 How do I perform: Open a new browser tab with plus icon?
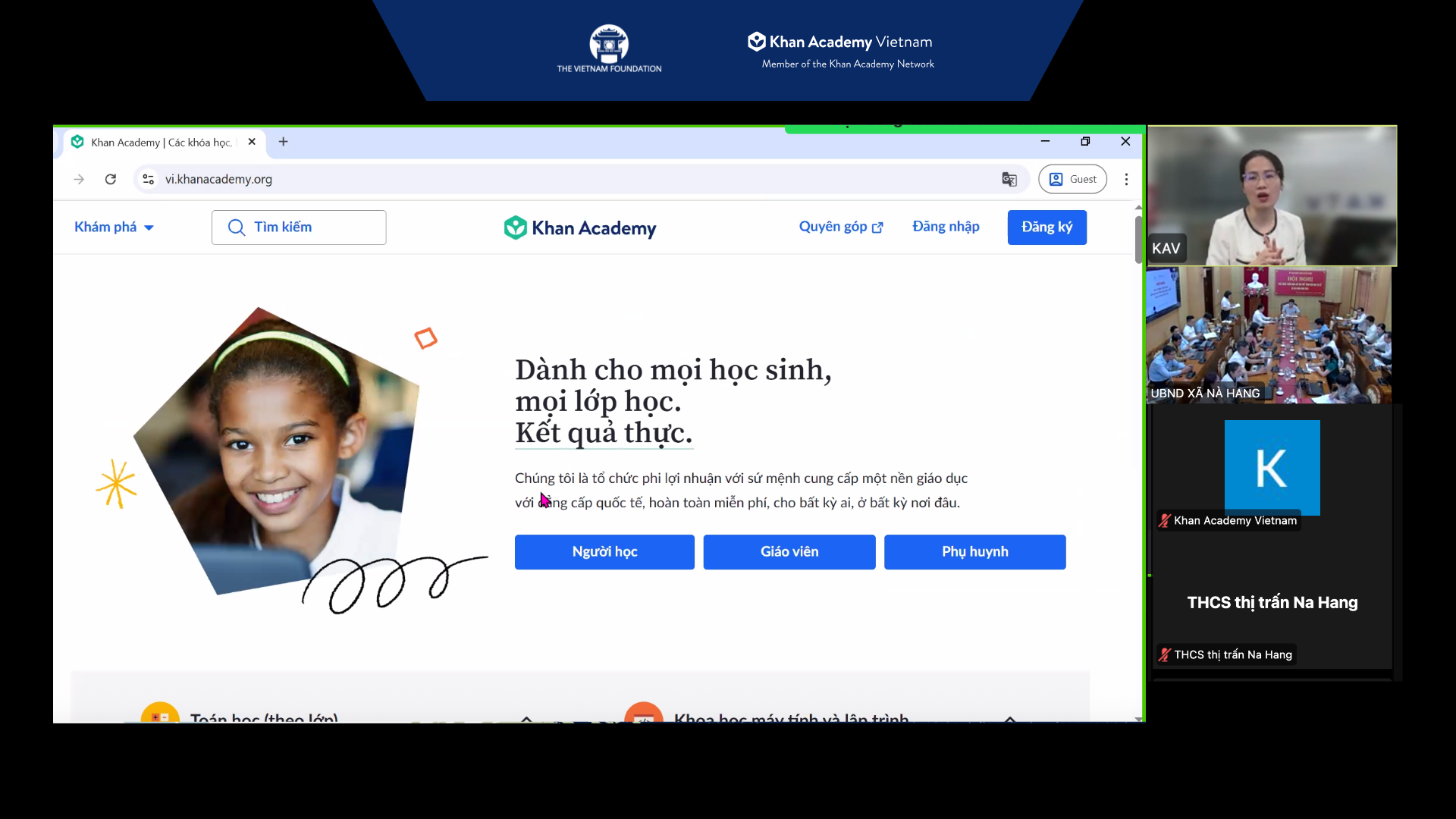coord(283,142)
